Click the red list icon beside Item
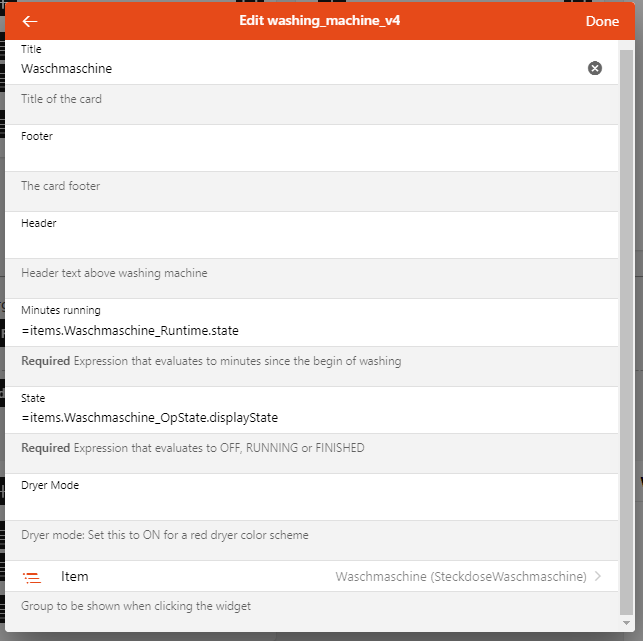Image resolution: width=643 pixels, height=641 pixels. point(32,577)
